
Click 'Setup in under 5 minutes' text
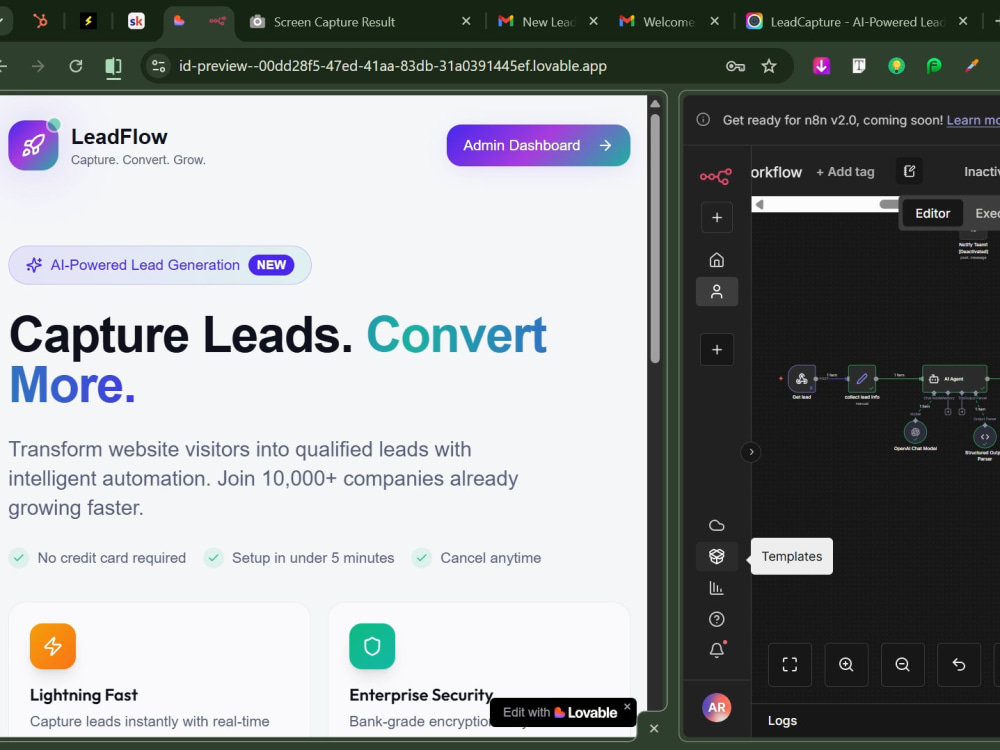(313, 558)
